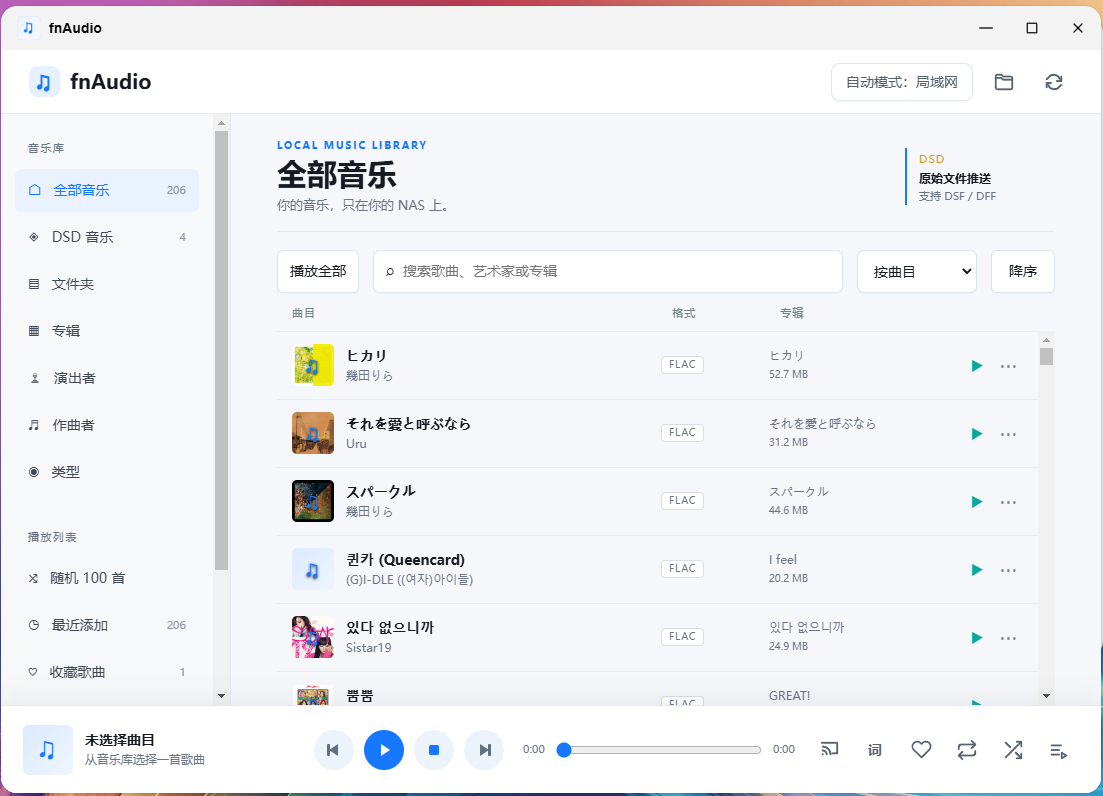Click the now-playing music note artwork
1103x796 pixels.
pos(48,750)
